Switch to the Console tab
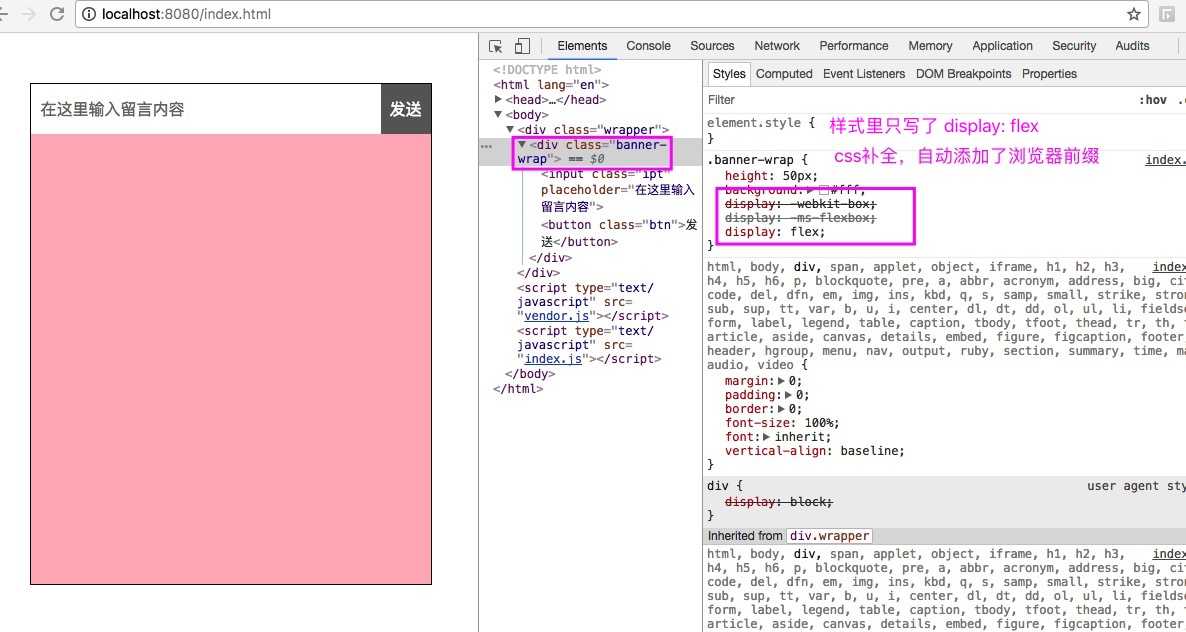Screen dimensions: 1186x632 [x=648, y=46]
